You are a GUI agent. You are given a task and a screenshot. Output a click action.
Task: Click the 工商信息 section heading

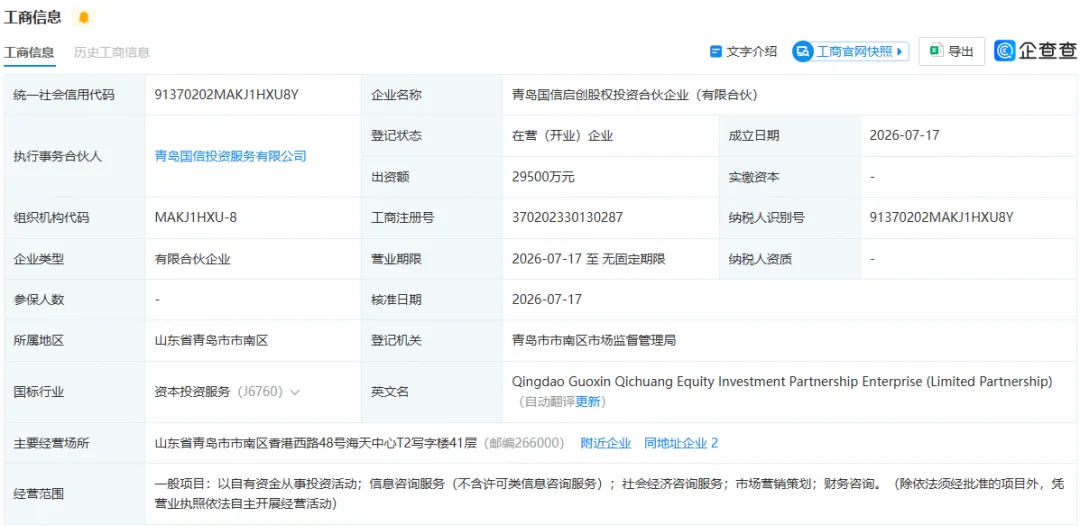pos(32,17)
